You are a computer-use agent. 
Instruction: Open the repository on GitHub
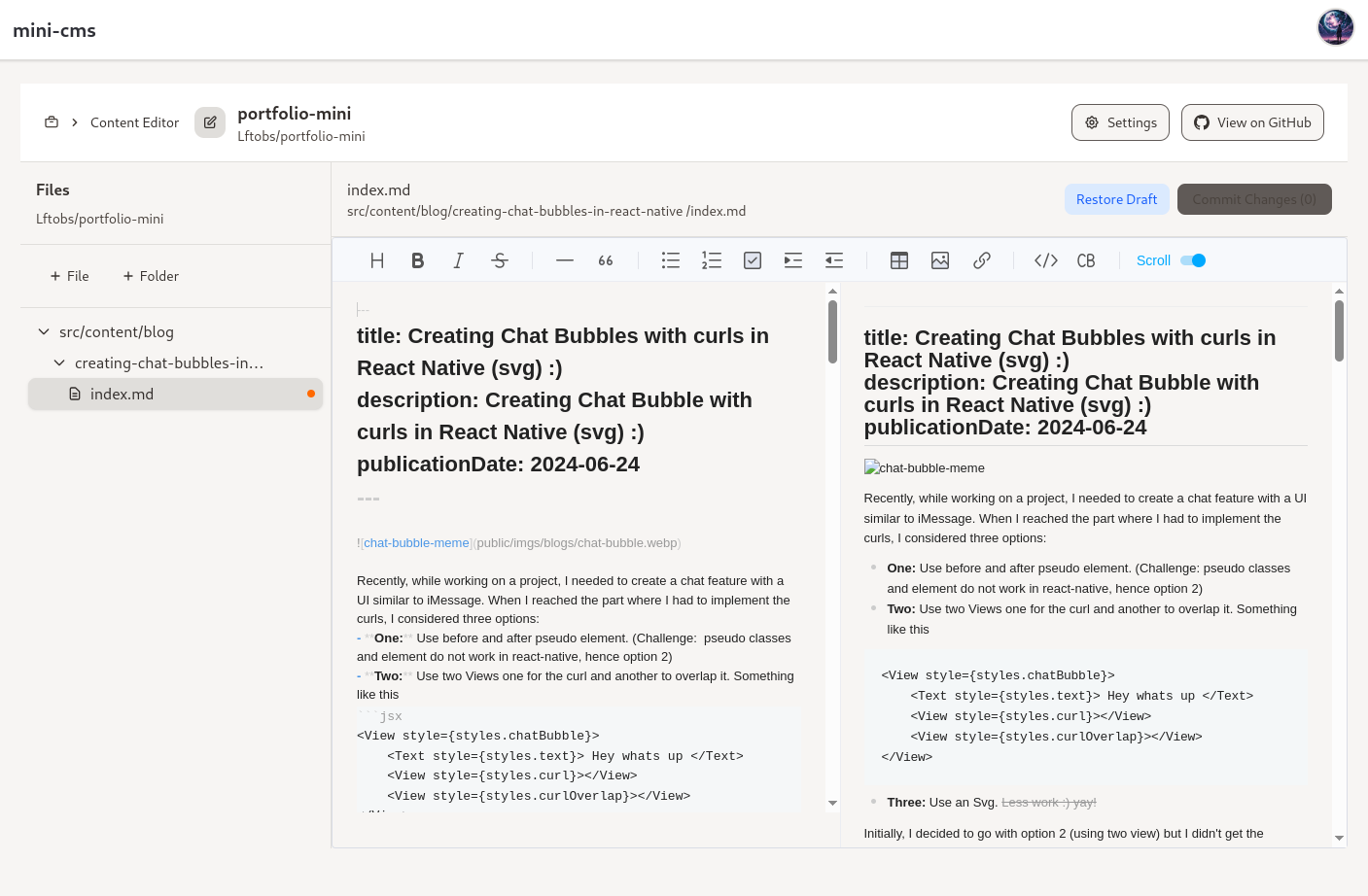coord(1252,122)
